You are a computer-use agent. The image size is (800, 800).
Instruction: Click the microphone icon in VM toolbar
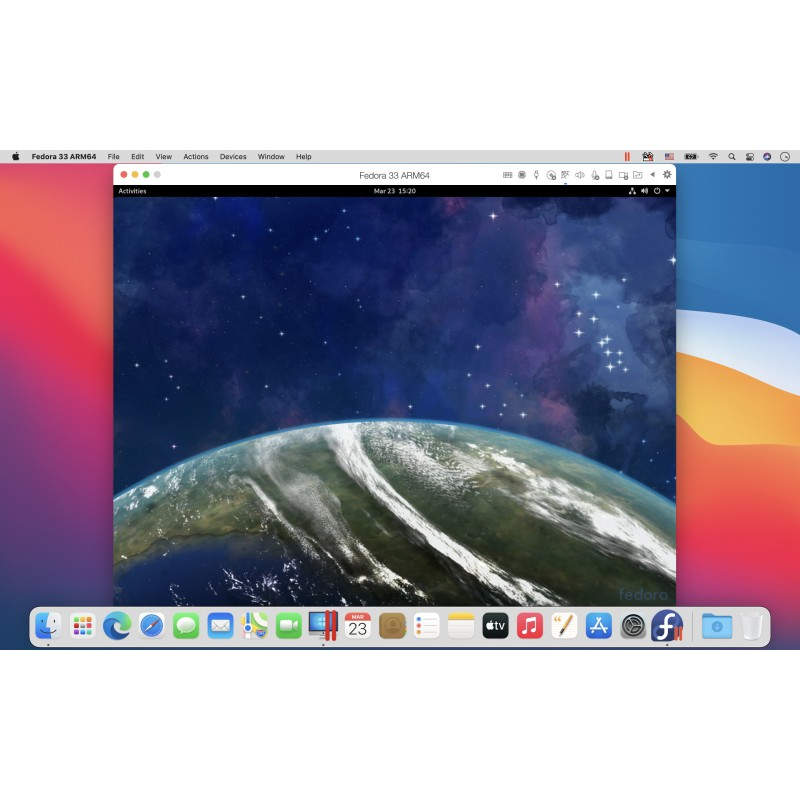pyautogui.click(x=594, y=175)
